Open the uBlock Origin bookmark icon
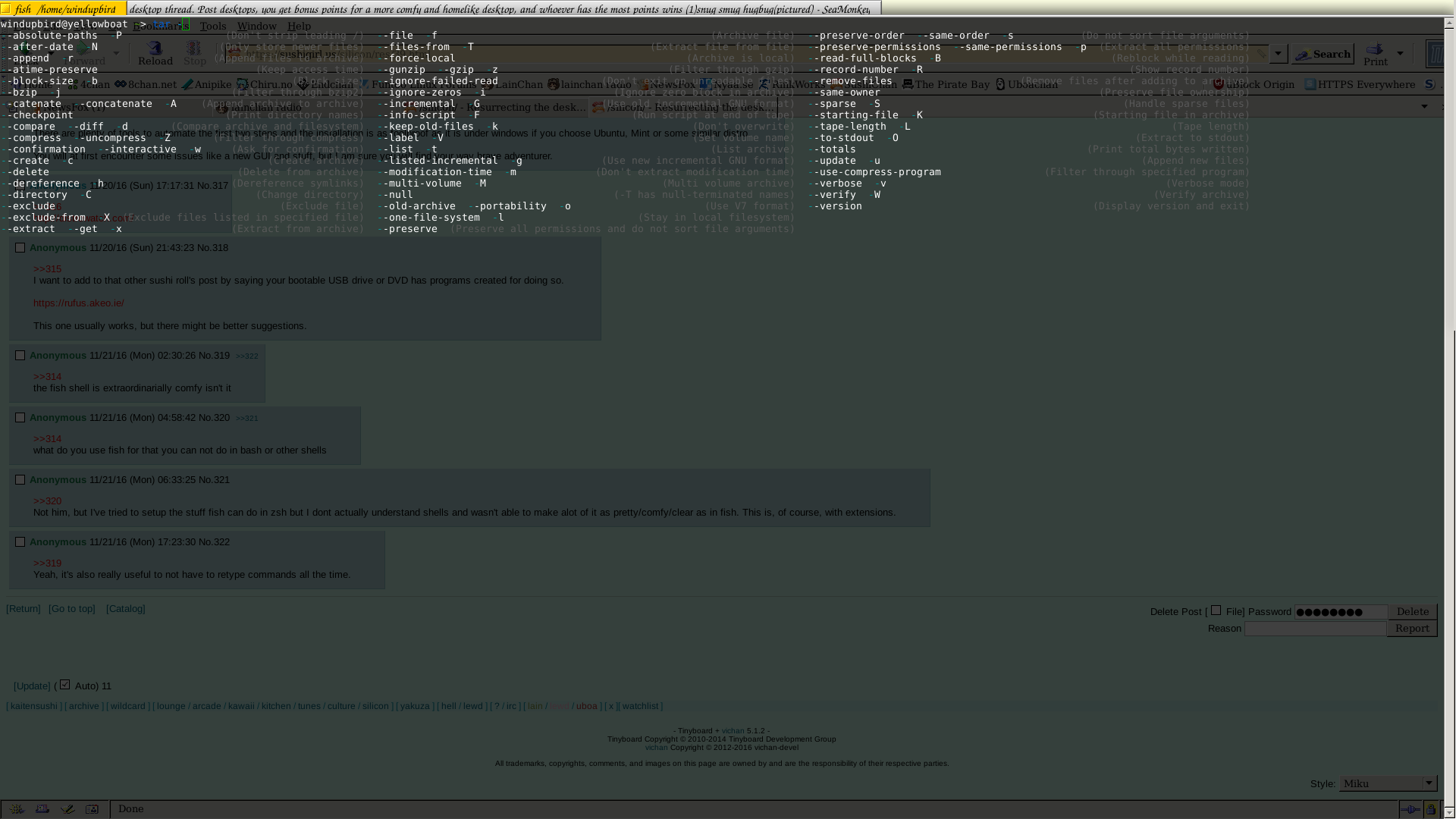 tap(1219, 84)
